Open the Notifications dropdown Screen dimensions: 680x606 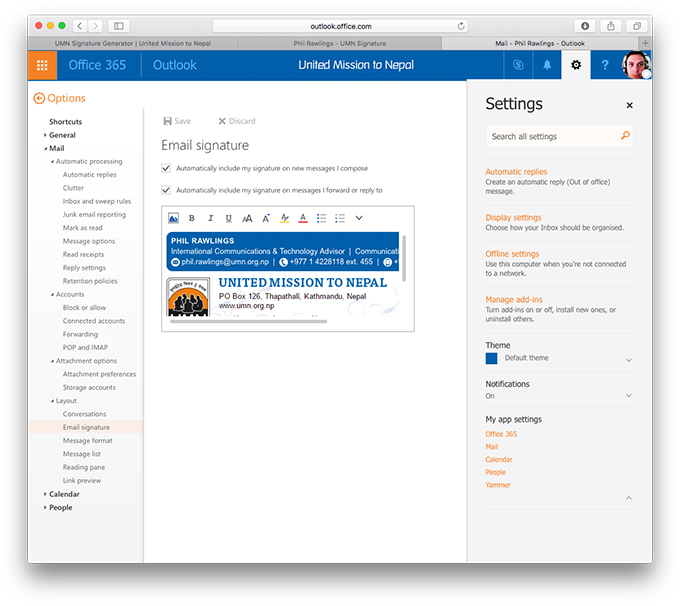[x=628, y=395]
